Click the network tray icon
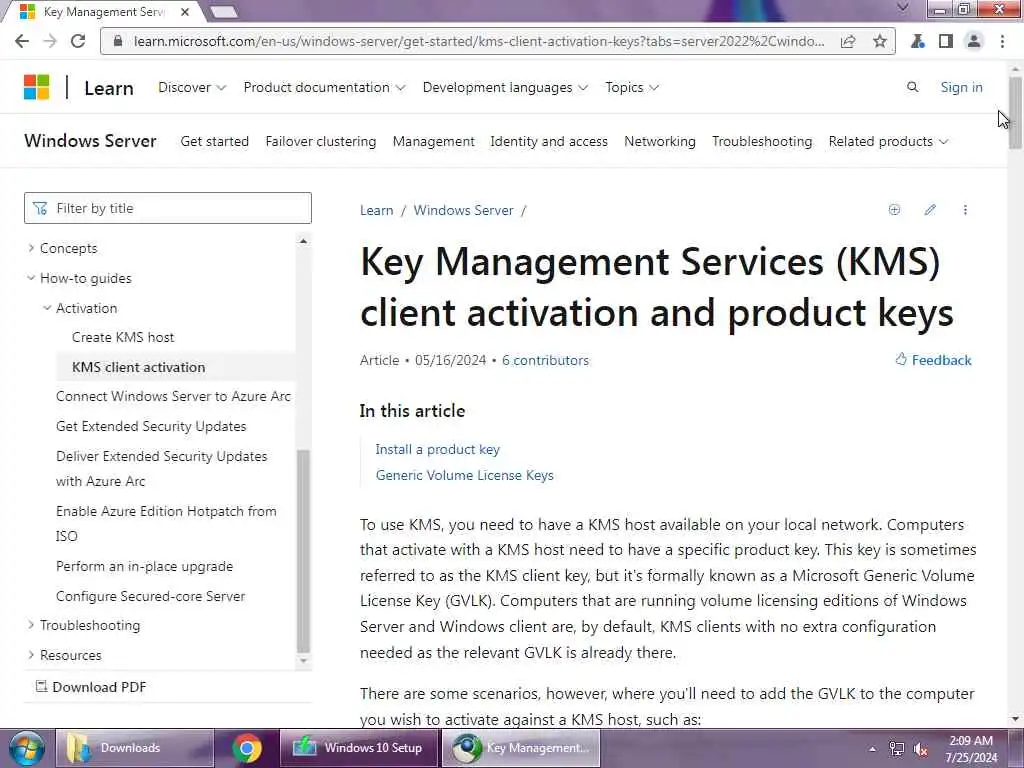This screenshot has height=768, width=1024. pos(897,749)
